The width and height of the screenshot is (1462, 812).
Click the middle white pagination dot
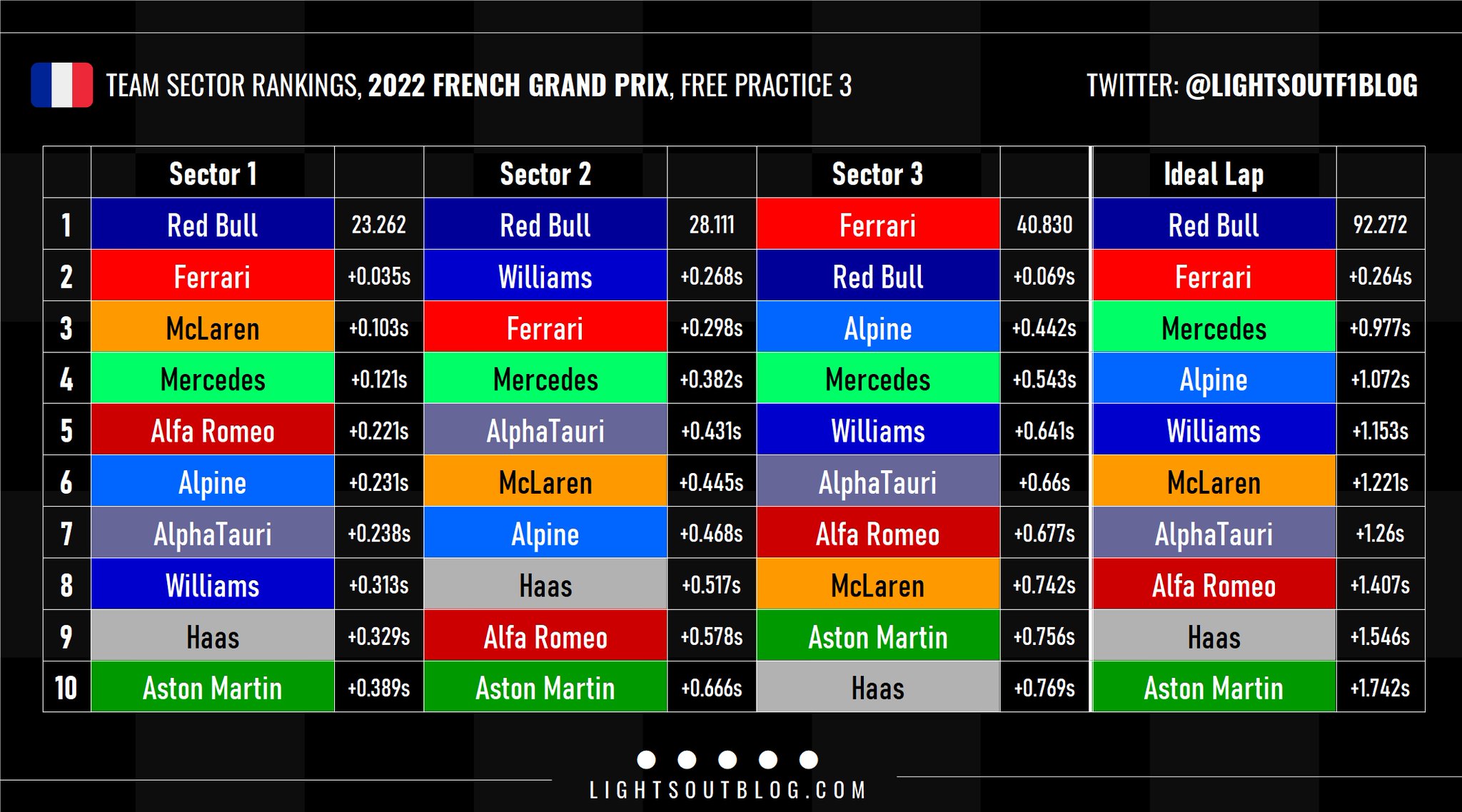[x=727, y=759]
